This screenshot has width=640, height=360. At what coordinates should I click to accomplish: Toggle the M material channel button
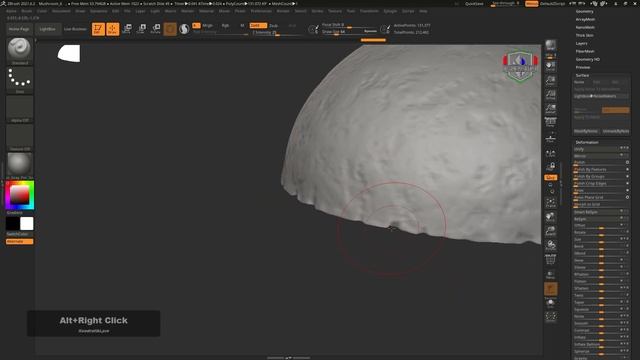click(x=242, y=25)
